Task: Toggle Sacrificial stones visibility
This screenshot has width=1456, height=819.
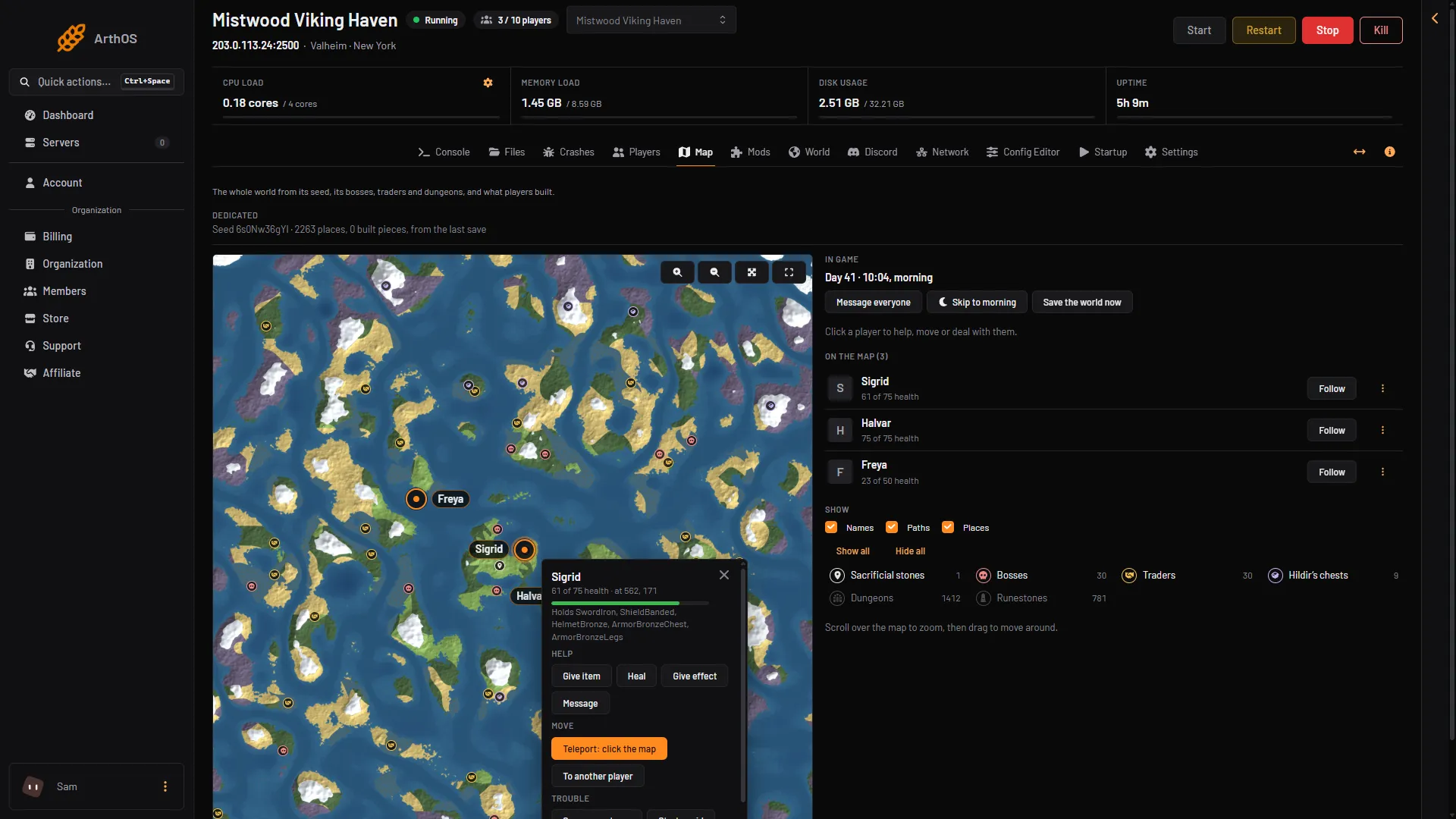Action: pos(895,576)
